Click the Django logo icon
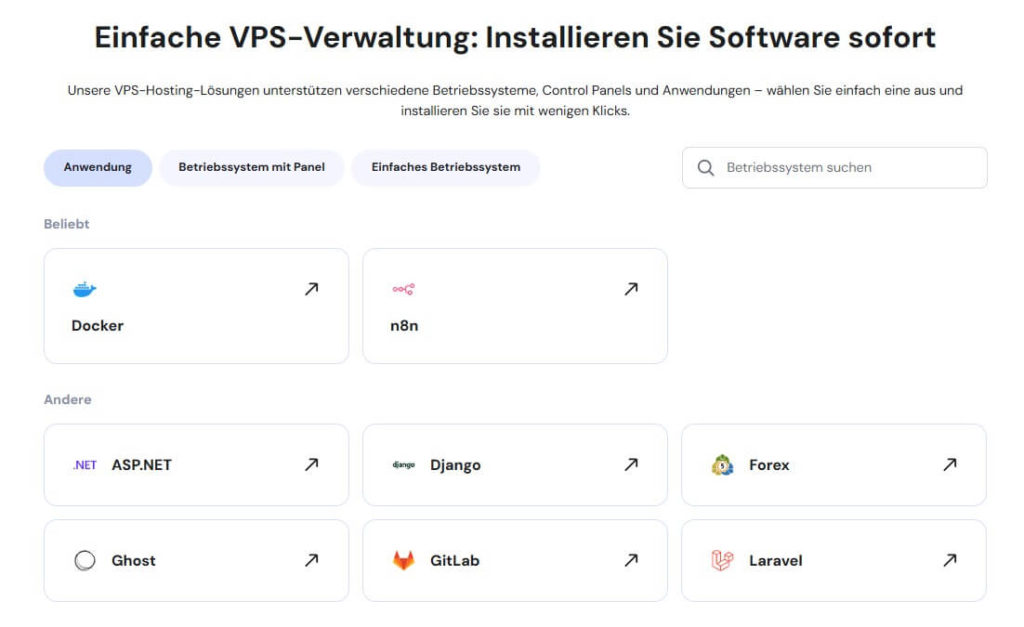This screenshot has width=1024, height=627. tap(403, 465)
